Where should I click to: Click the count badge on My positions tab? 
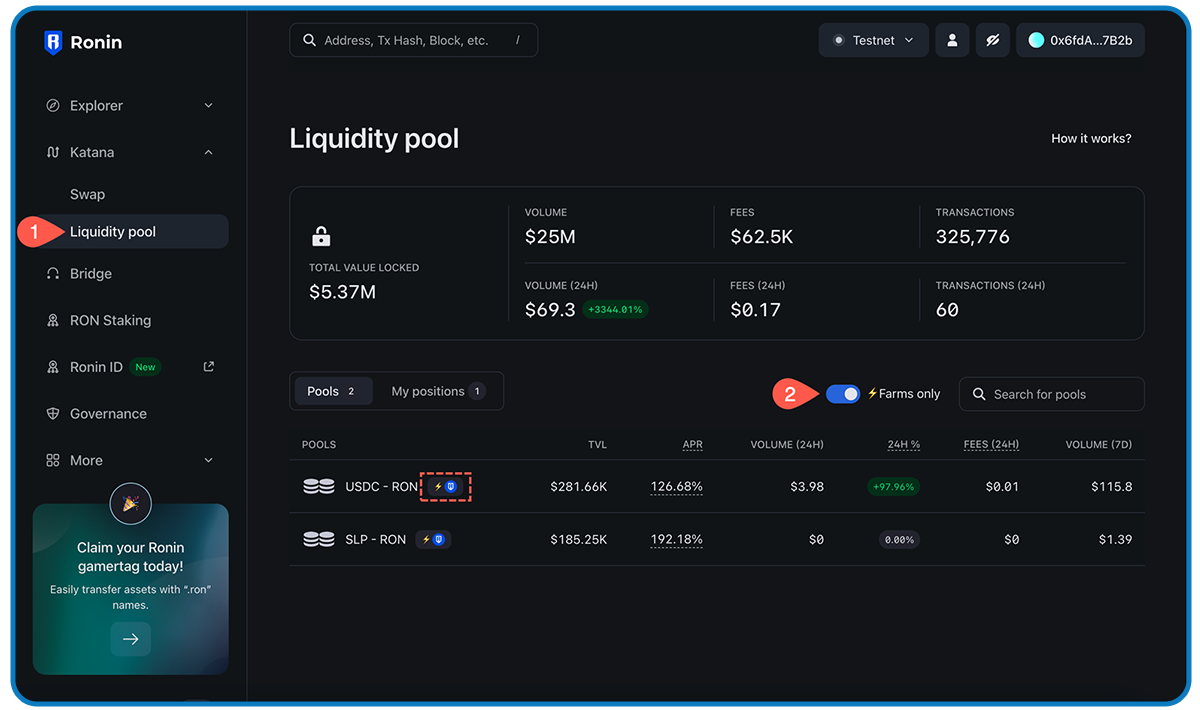coord(477,391)
